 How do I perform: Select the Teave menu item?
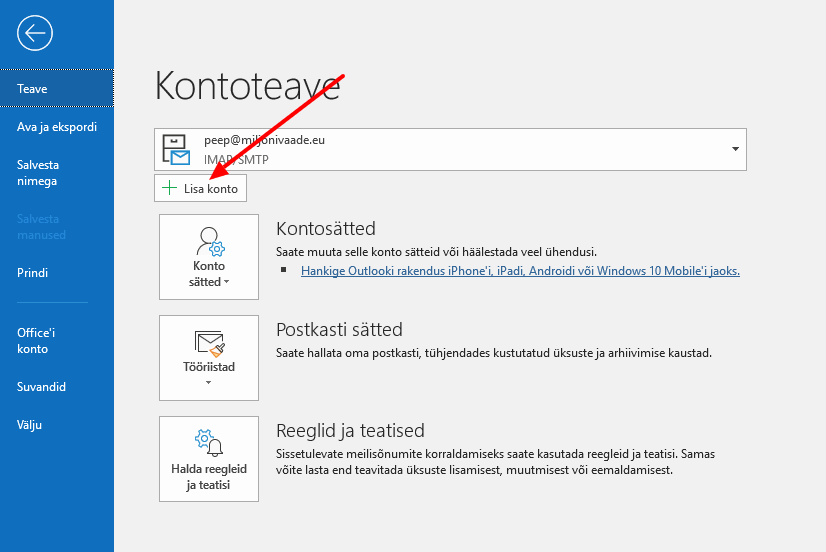(x=32, y=89)
